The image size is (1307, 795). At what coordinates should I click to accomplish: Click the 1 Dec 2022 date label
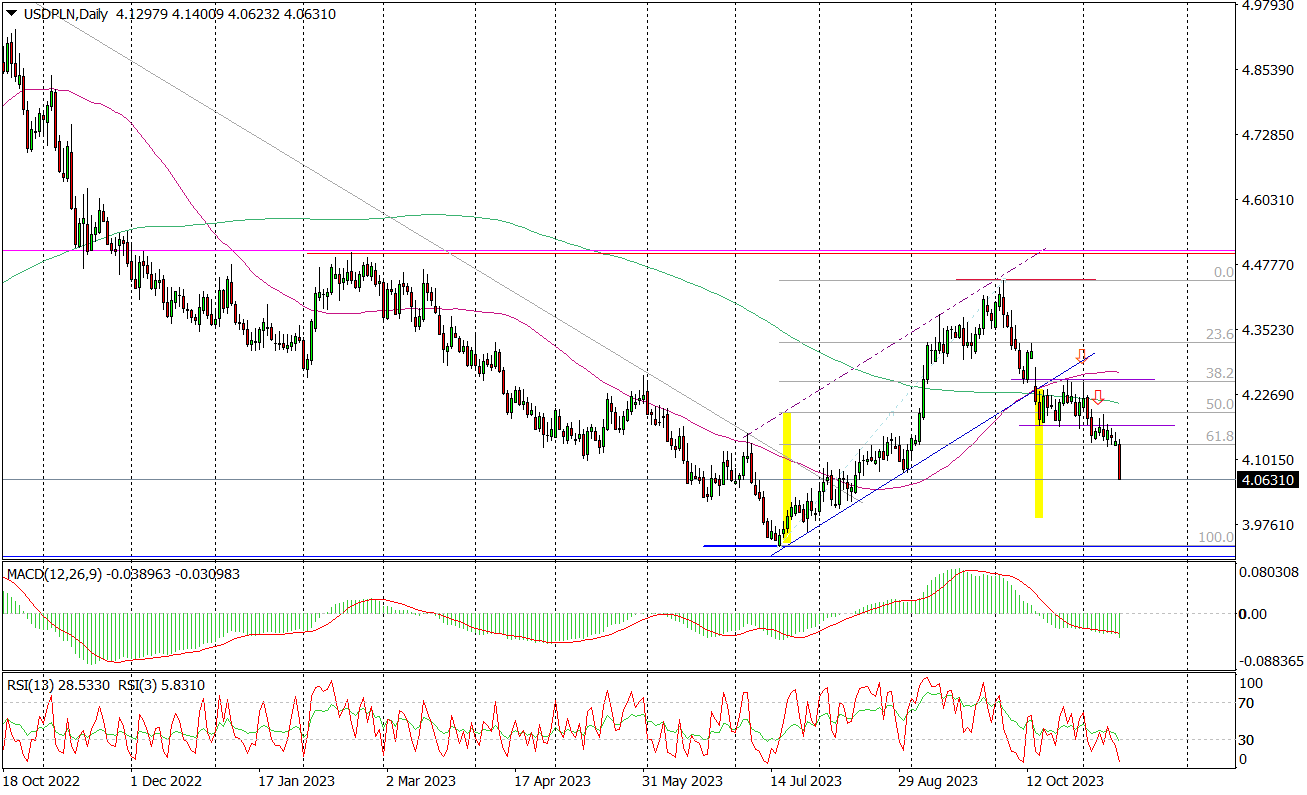pos(166,780)
